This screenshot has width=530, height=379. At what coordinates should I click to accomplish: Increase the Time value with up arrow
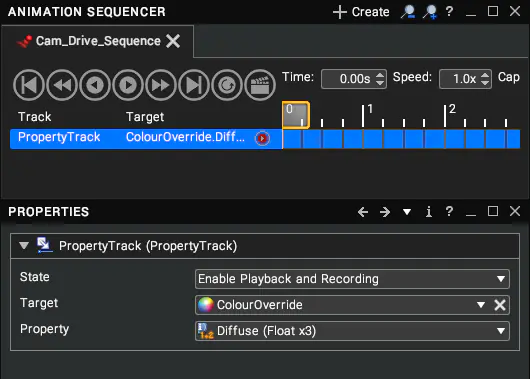[x=380, y=75]
